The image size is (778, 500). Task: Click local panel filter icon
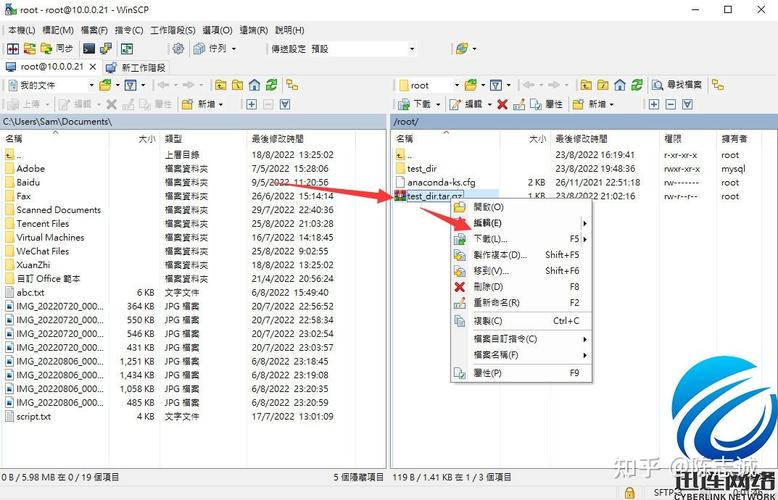point(130,85)
